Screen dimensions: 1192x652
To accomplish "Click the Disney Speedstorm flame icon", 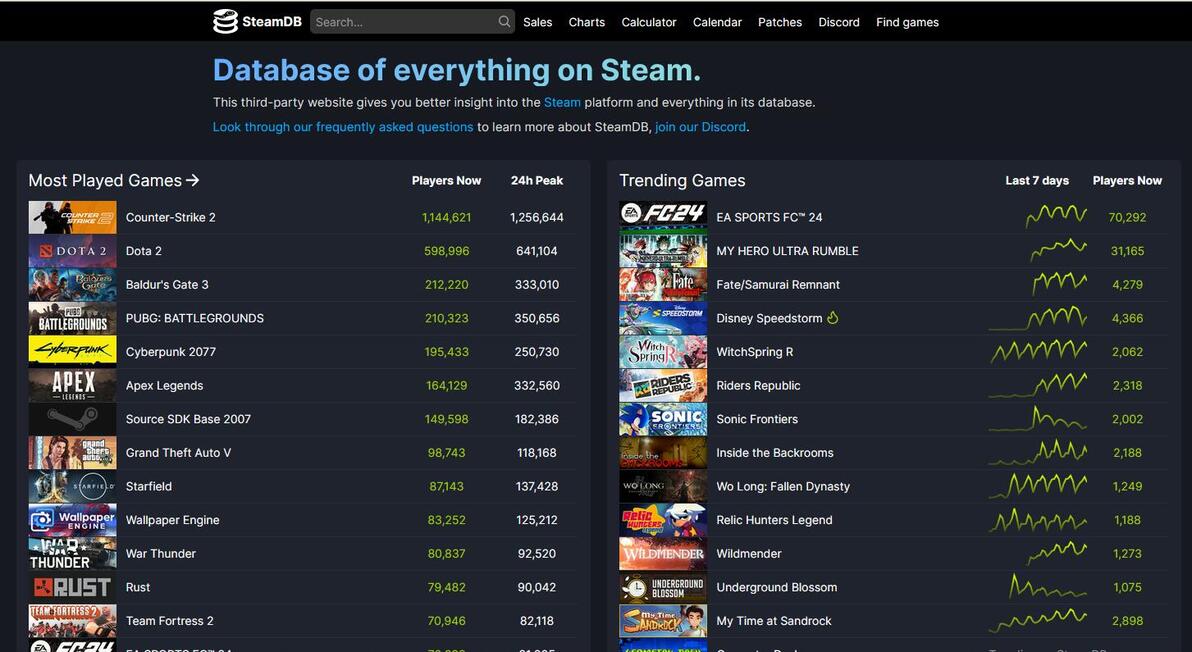I will coord(832,318).
